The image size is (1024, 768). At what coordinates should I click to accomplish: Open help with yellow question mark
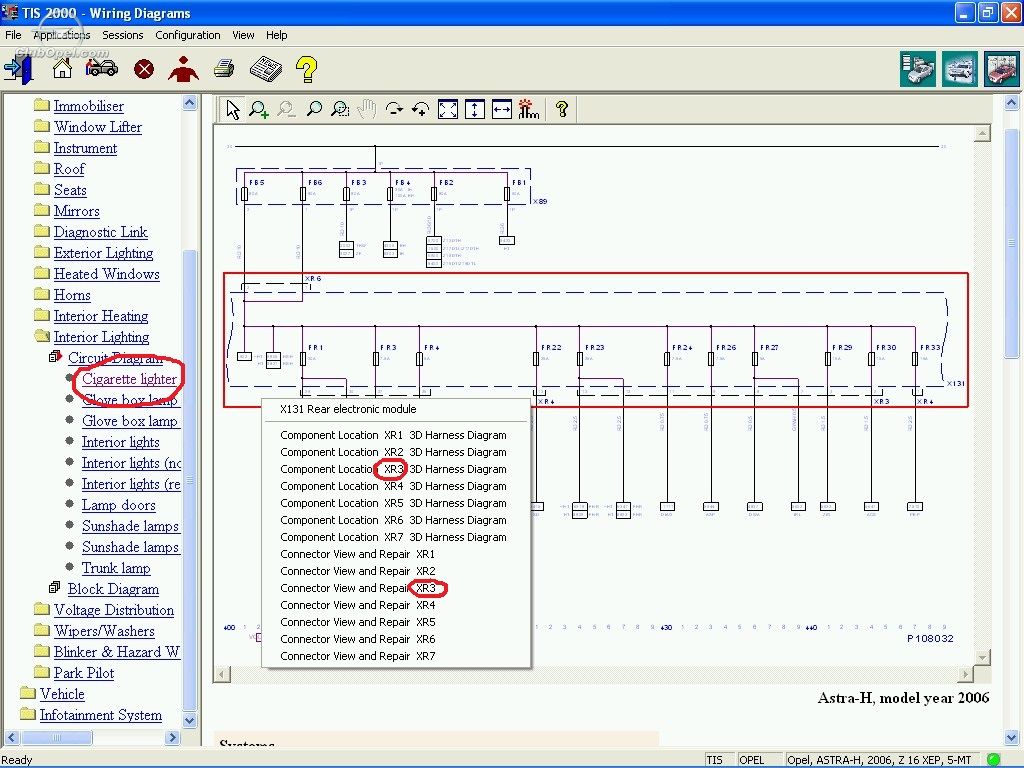(306, 69)
